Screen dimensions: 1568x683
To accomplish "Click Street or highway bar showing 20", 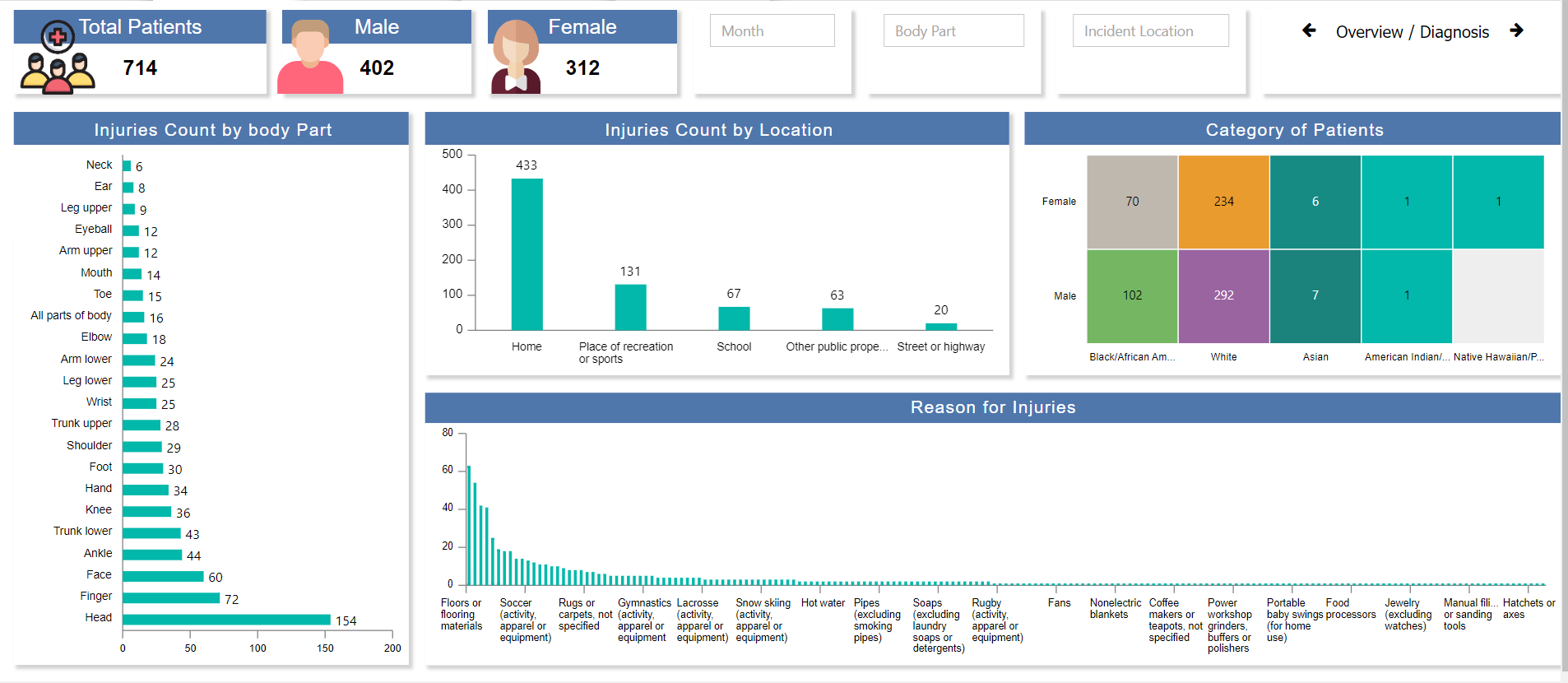I will 941,327.
